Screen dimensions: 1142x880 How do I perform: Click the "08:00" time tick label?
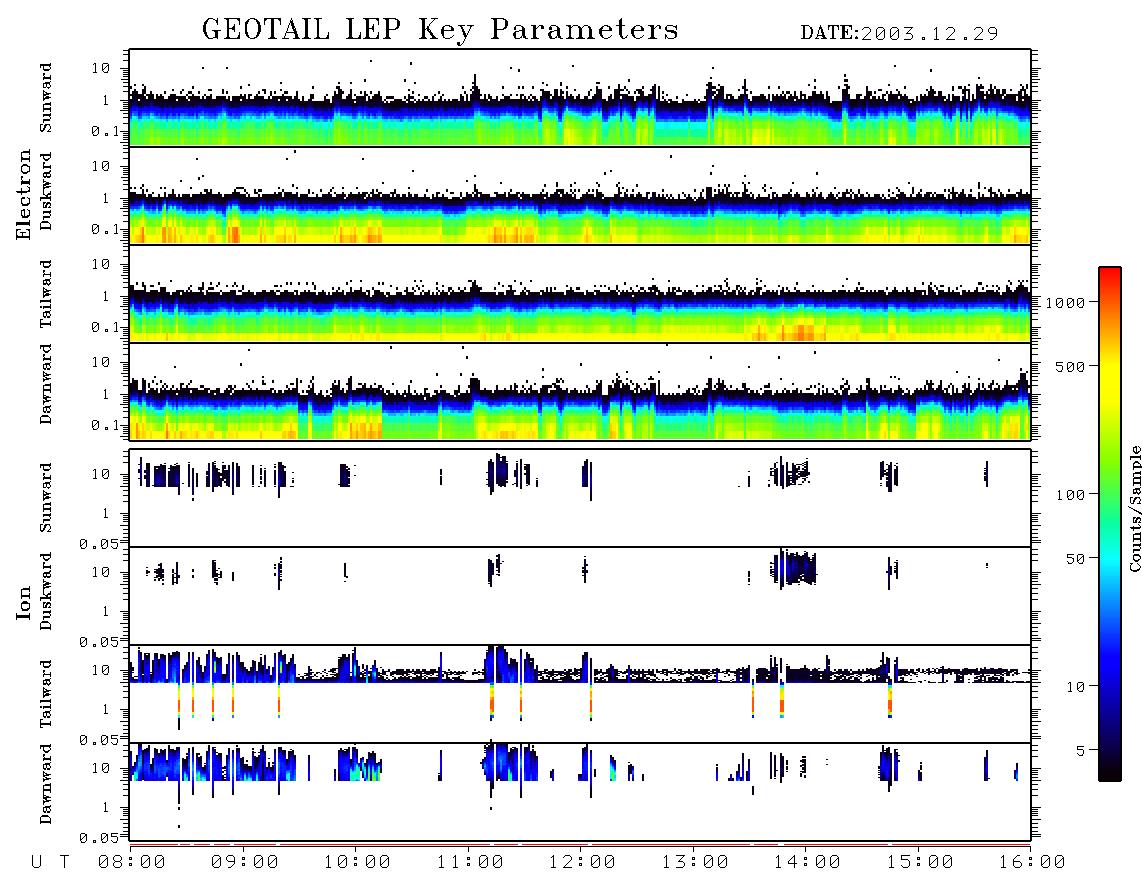click(x=131, y=862)
